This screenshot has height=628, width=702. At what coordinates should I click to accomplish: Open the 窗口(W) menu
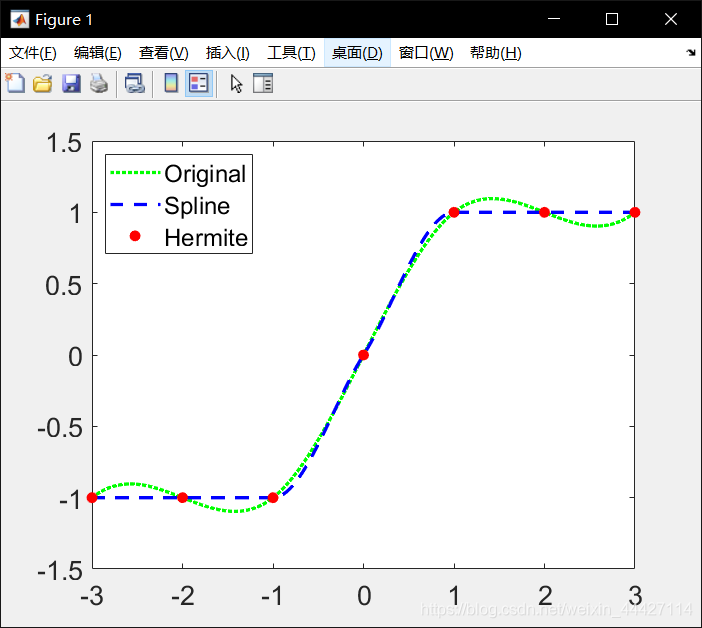pyautogui.click(x=426, y=53)
